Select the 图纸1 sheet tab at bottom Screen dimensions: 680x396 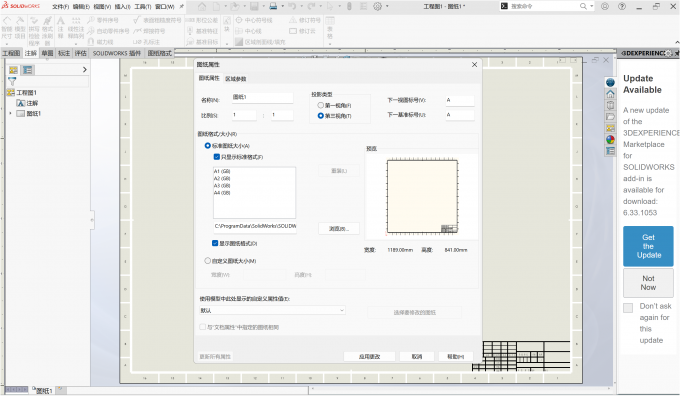coord(43,391)
